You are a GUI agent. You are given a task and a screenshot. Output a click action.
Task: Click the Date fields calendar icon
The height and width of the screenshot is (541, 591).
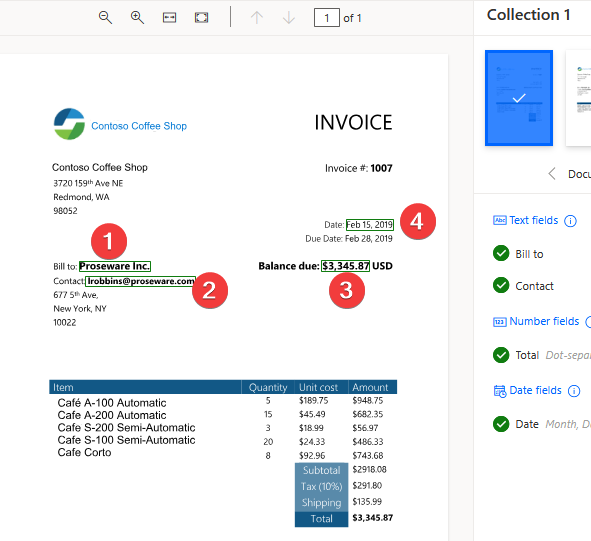tap(500, 391)
